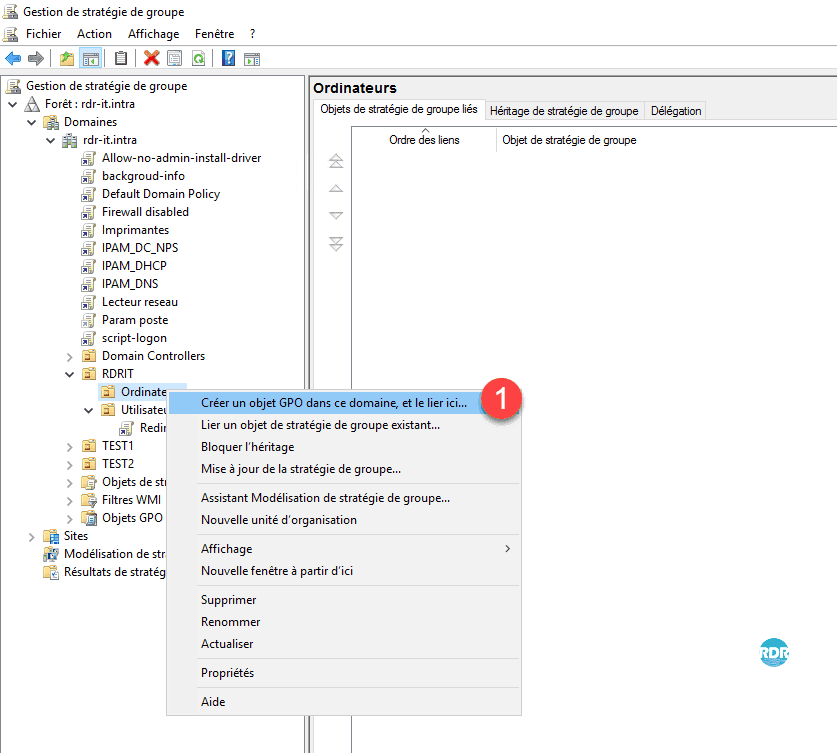The width and height of the screenshot is (837, 753).
Task: Switch to Héritage de stratégie de groupe tab
Action: pyautogui.click(x=564, y=110)
